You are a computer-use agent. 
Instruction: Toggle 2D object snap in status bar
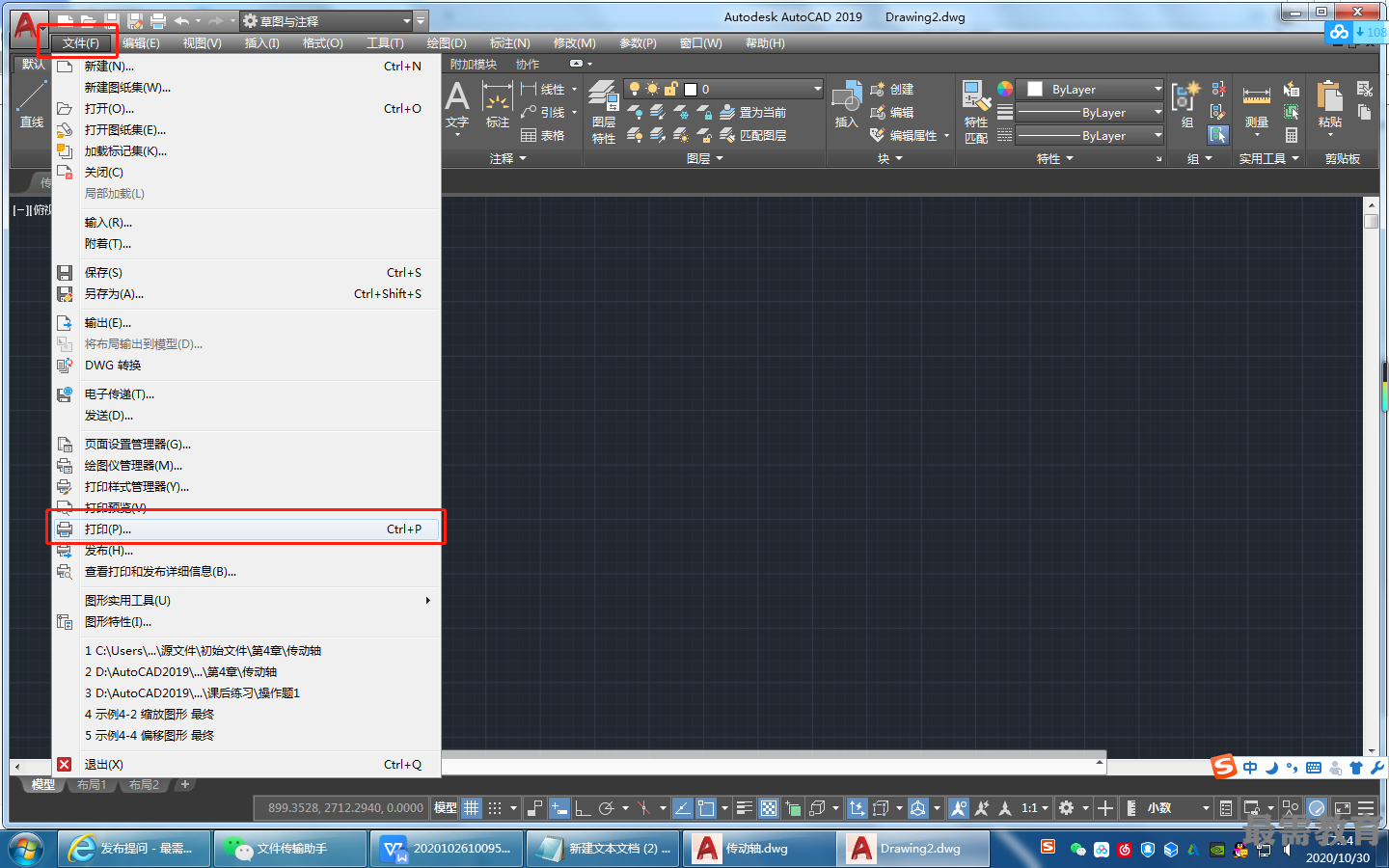706,808
